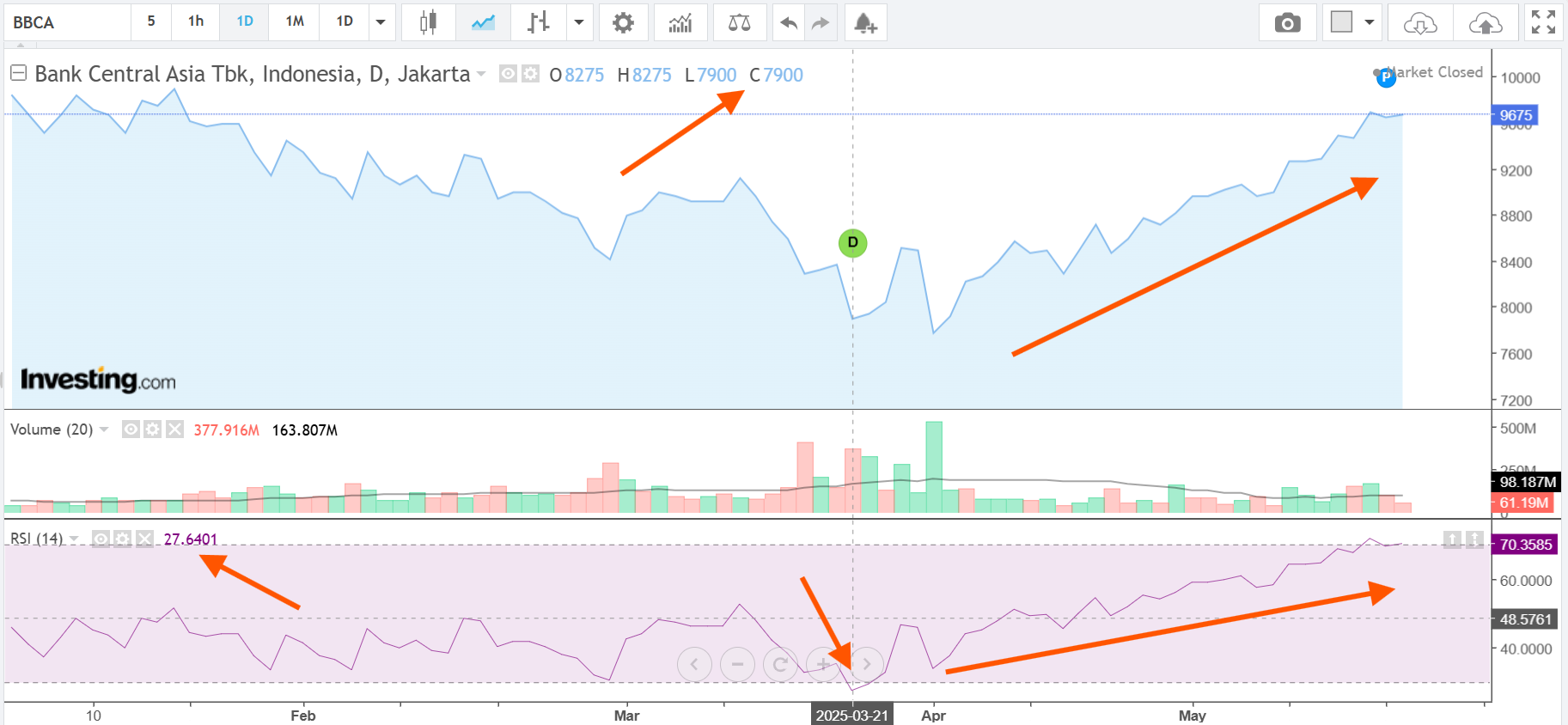This screenshot has height=725, width=1568.
Task: Select the 5 minute interval
Action: (151, 21)
